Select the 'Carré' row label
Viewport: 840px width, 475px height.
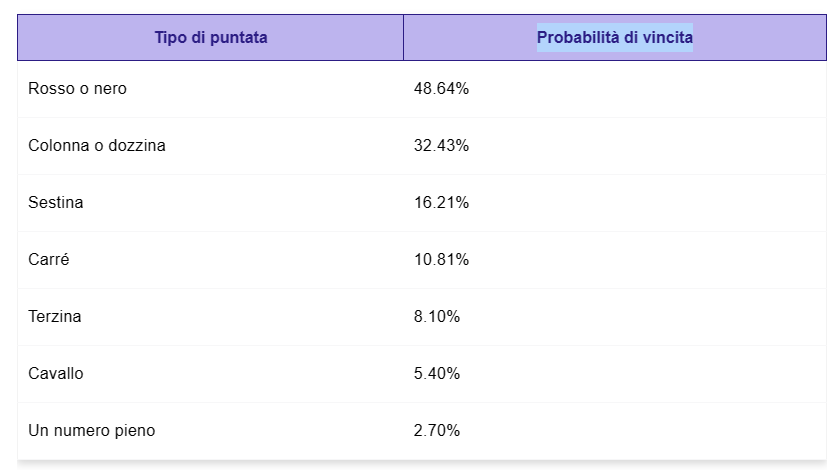49,260
